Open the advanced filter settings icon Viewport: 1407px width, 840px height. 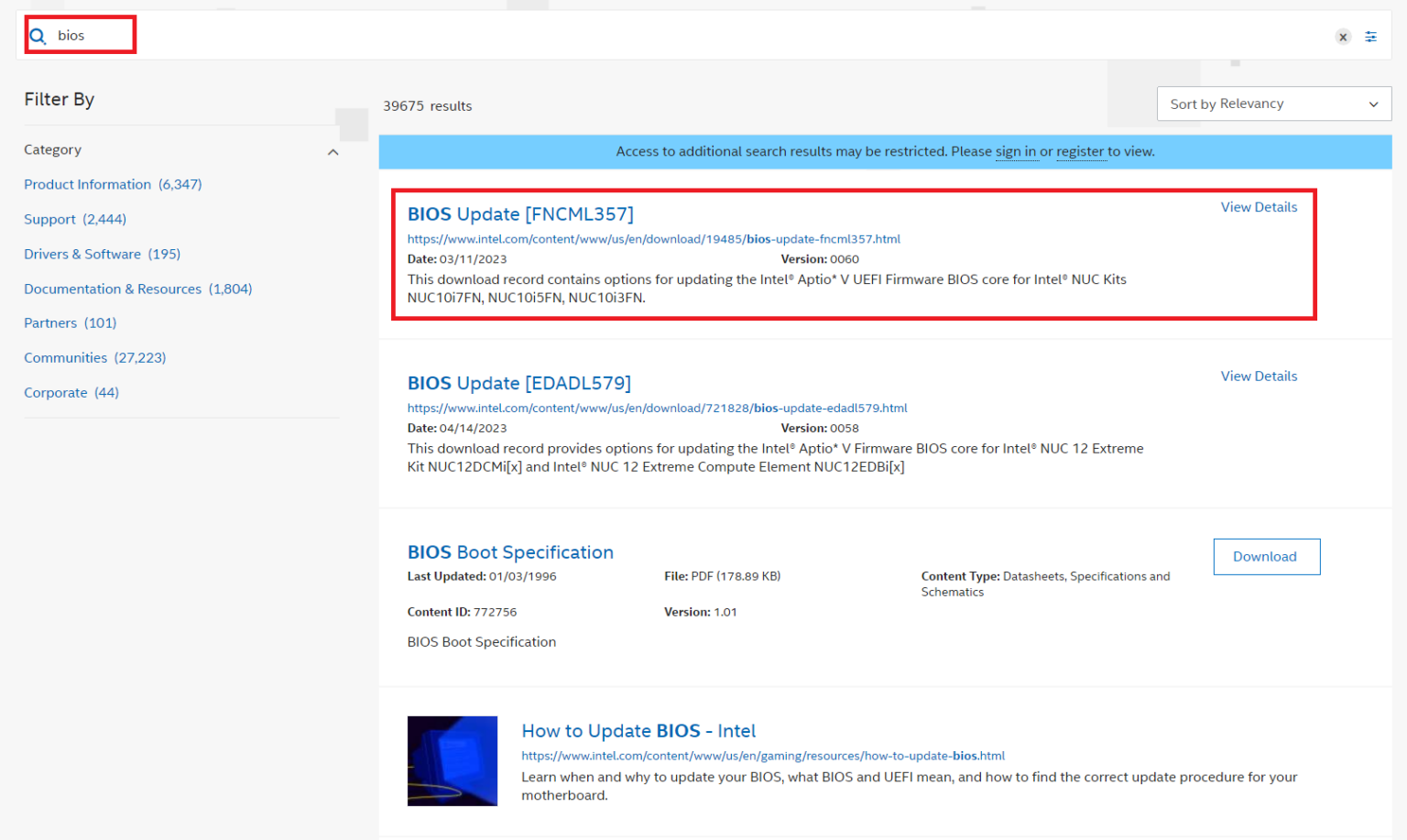tap(1371, 37)
